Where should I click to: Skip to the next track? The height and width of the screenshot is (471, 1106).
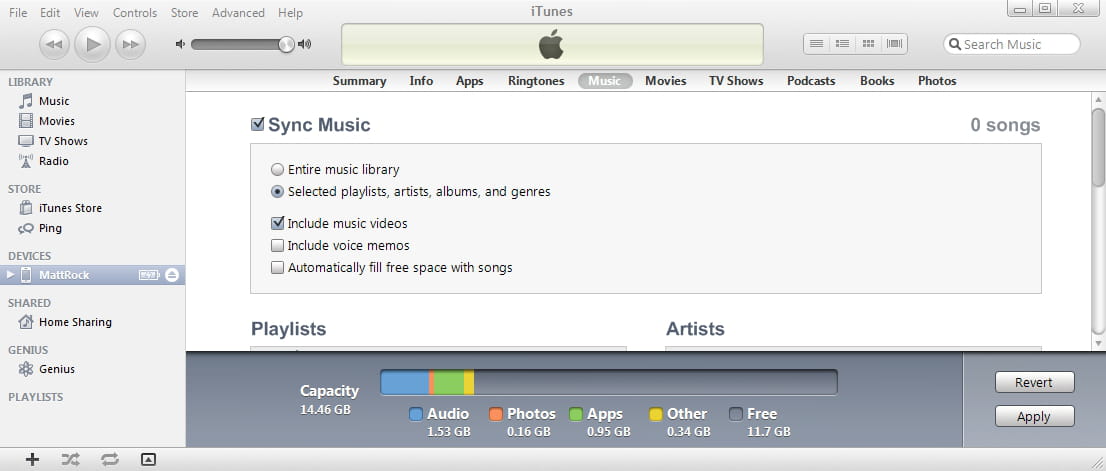click(x=130, y=44)
